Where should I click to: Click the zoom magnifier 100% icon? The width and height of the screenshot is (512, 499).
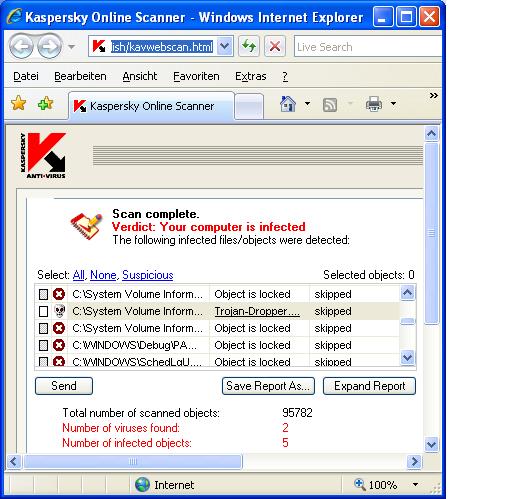click(x=360, y=484)
